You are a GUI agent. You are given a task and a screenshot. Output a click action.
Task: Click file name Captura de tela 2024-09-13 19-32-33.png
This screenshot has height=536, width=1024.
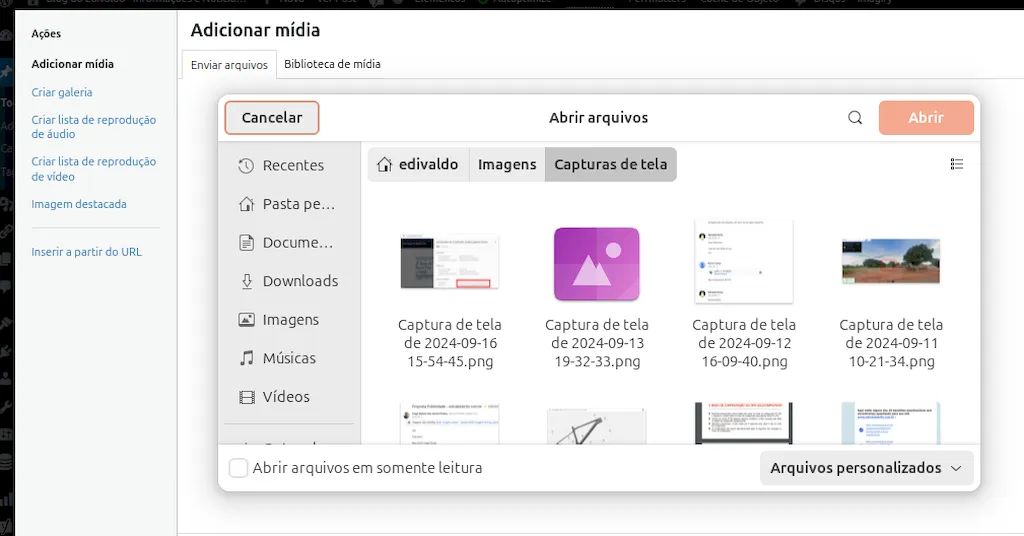597,343
